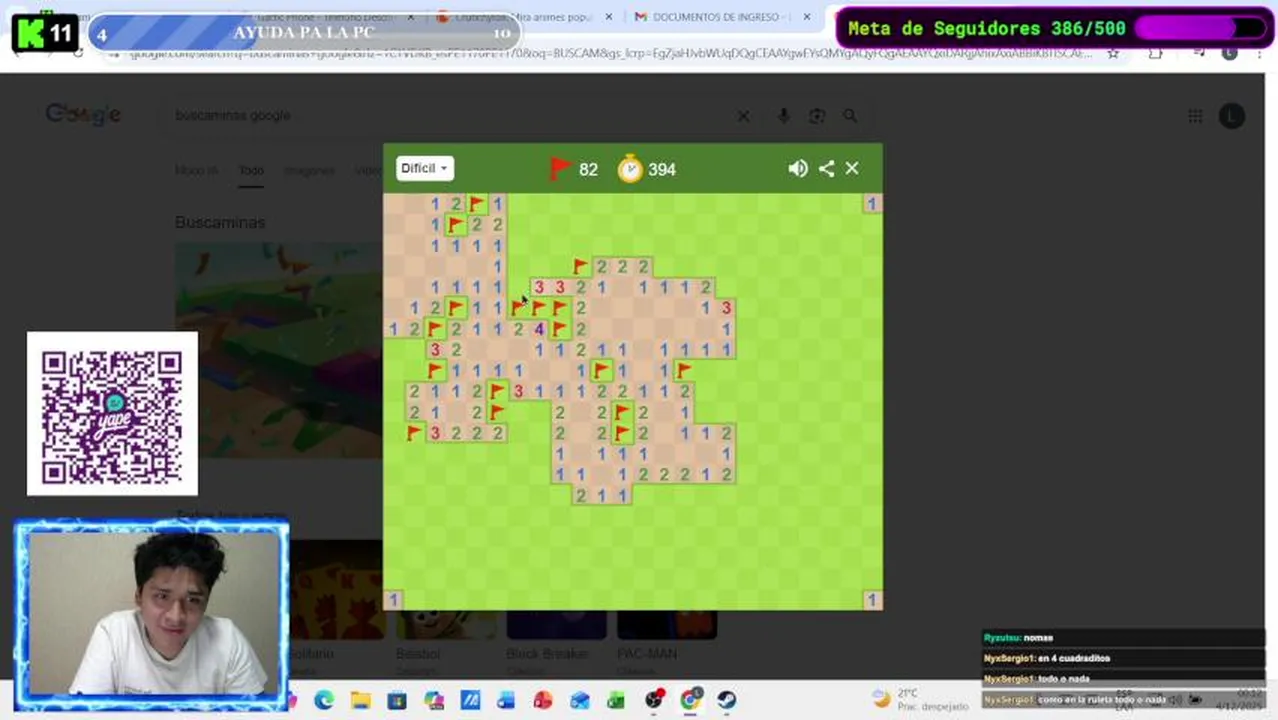Click the flag count value 82
Viewport: 1278px width, 720px height.
pyautogui.click(x=588, y=170)
